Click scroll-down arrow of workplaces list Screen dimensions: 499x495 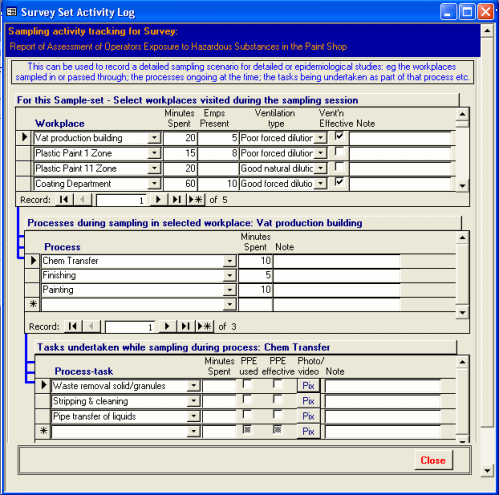tap(462, 186)
